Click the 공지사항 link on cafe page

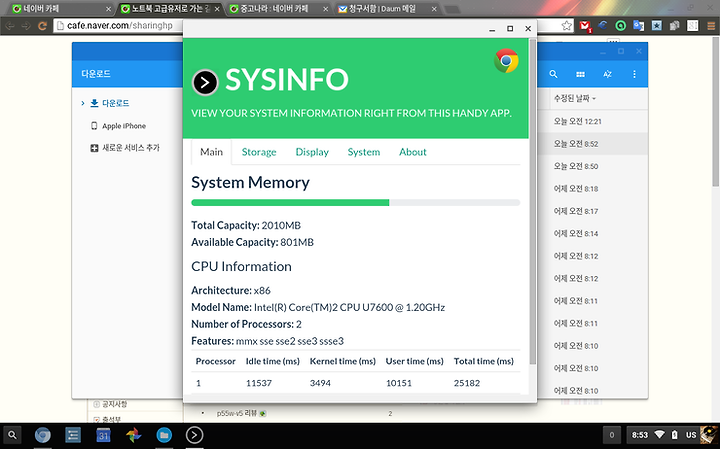114,404
